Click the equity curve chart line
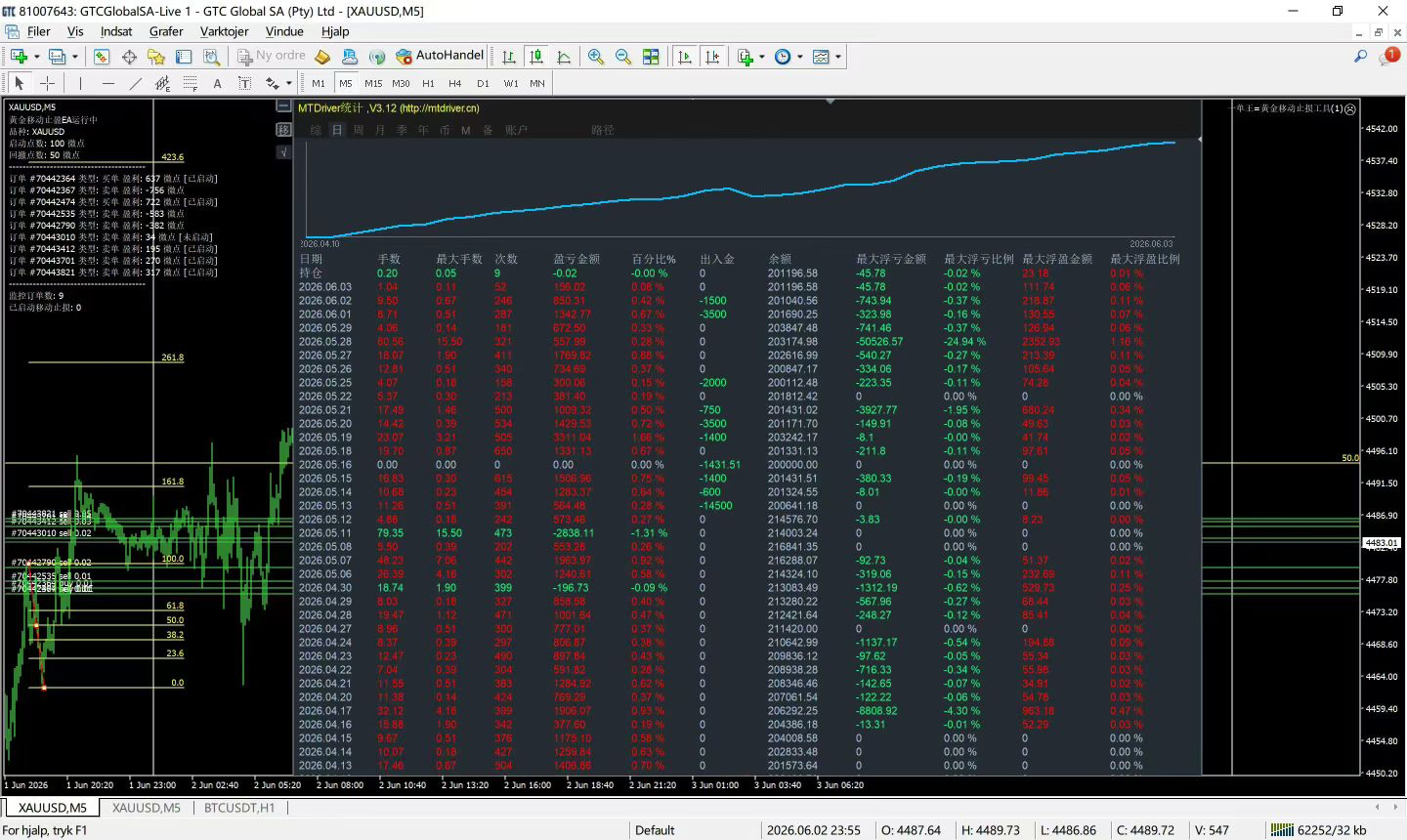 click(x=743, y=191)
